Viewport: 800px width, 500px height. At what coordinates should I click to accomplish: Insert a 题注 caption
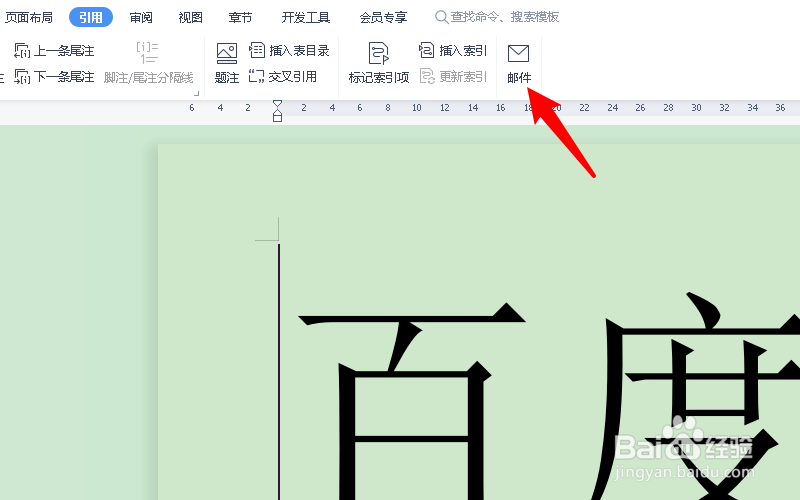click(x=227, y=63)
